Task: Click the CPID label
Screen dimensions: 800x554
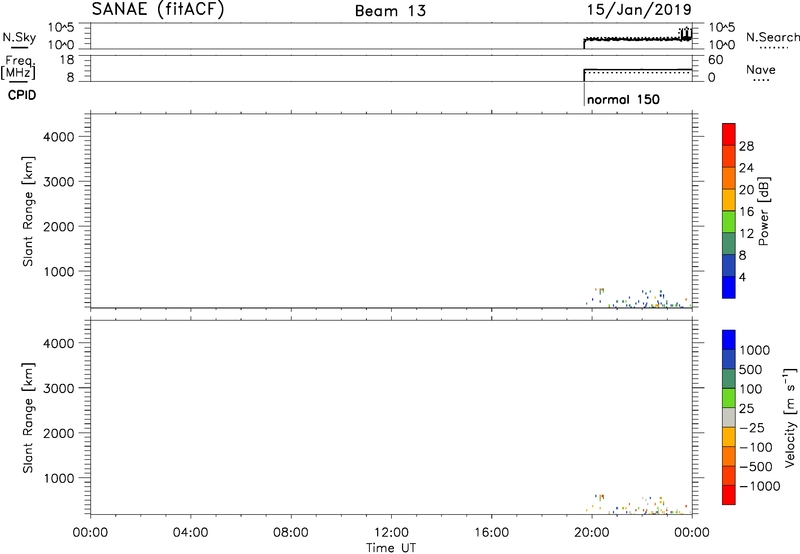Action: pos(22,95)
